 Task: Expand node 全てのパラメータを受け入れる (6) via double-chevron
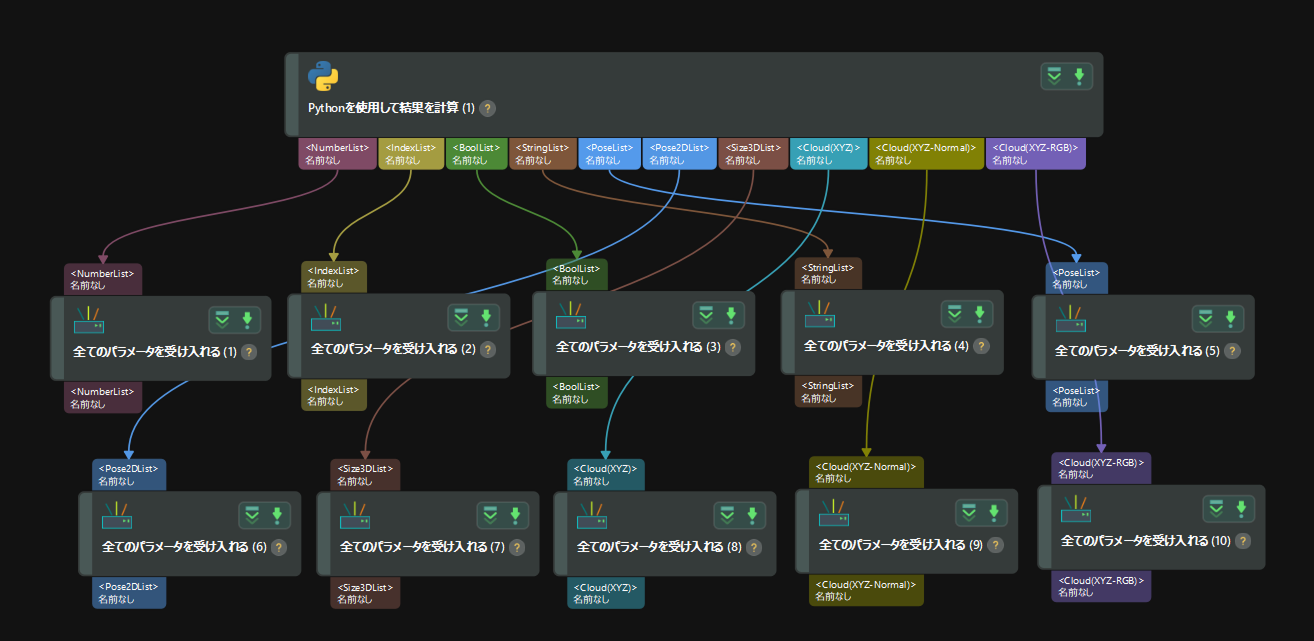pyautogui.click(x=252, y=515)
